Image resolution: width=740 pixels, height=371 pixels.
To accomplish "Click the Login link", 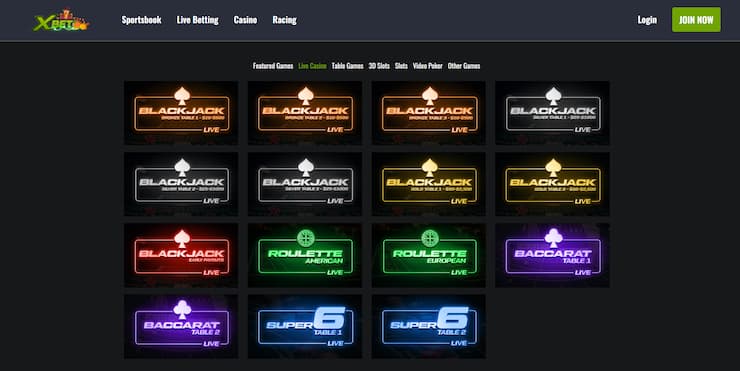I will pos(647,20).
